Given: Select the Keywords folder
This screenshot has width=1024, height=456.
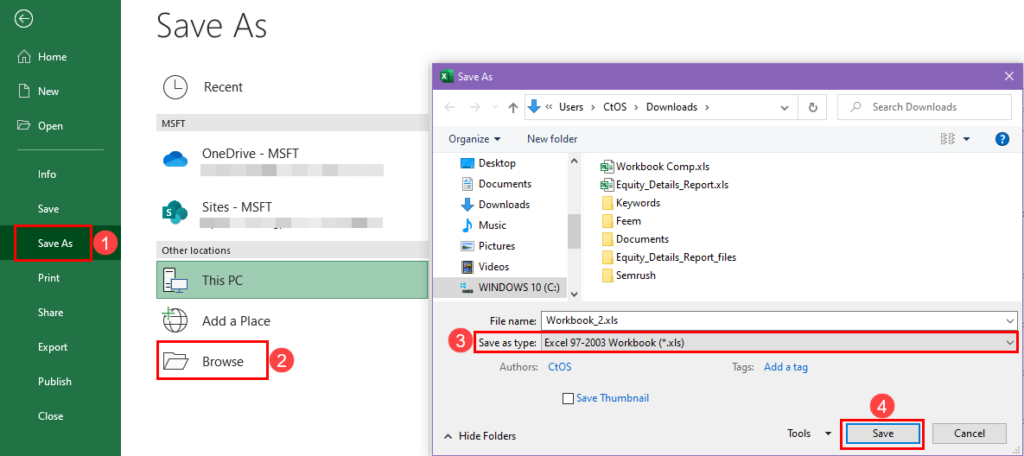Looking at the screenshot, I should 631,203.
